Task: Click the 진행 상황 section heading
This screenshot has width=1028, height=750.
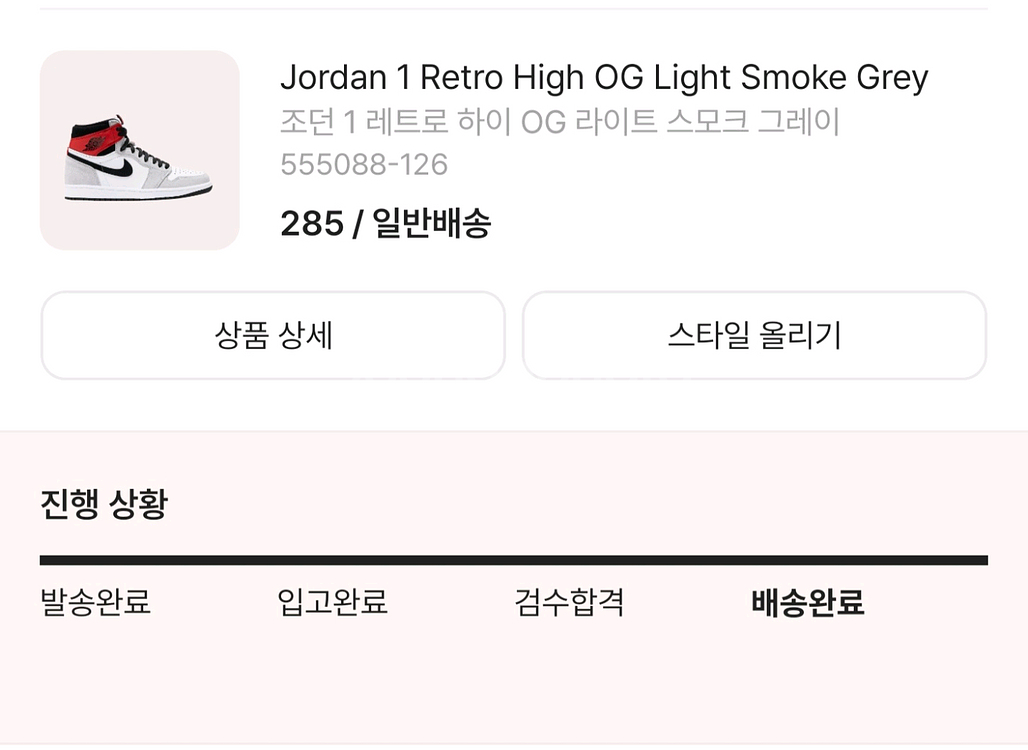Action: click(103, 503)
